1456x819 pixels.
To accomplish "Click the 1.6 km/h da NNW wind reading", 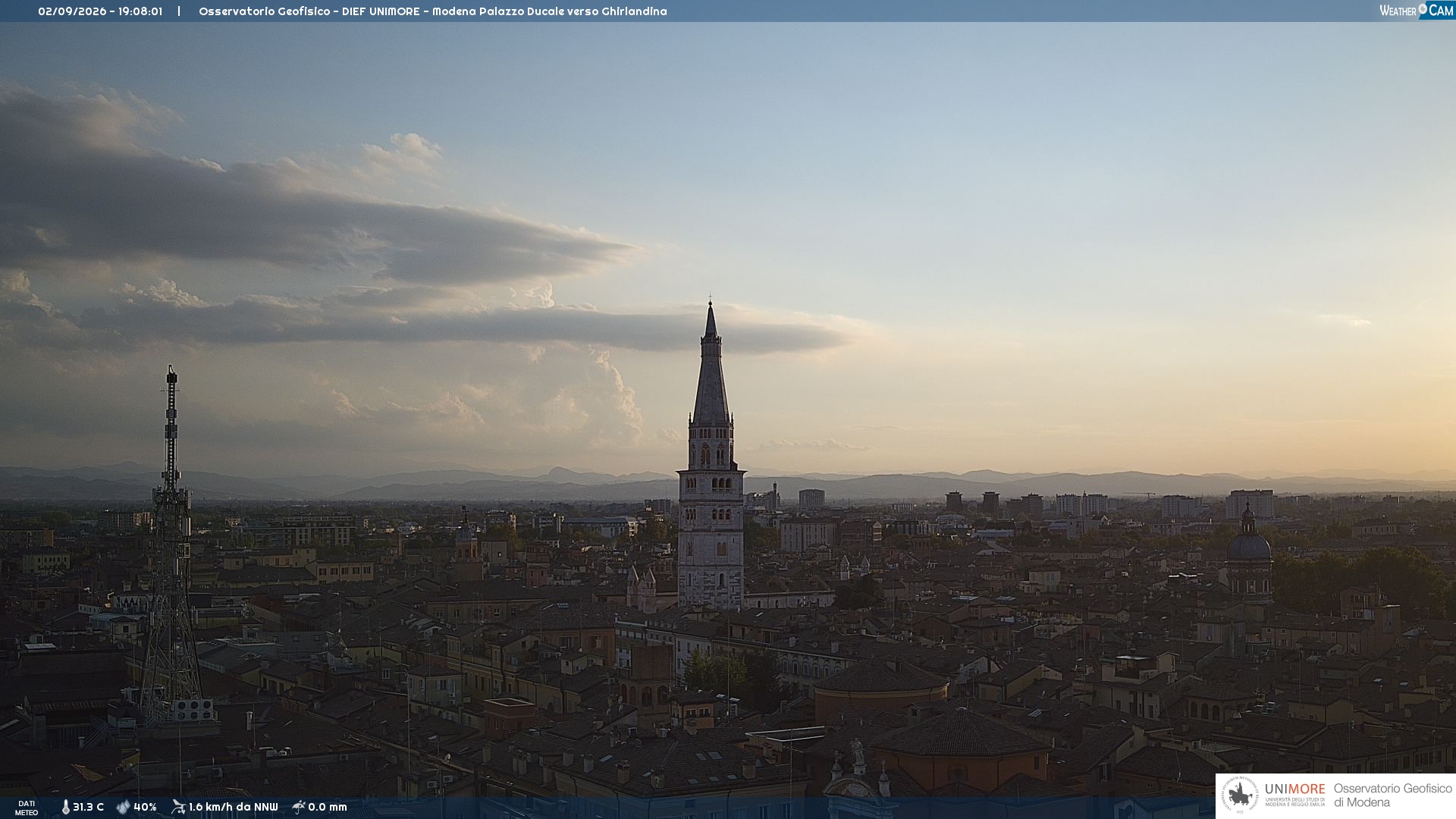I will click(x=234, y=807).
